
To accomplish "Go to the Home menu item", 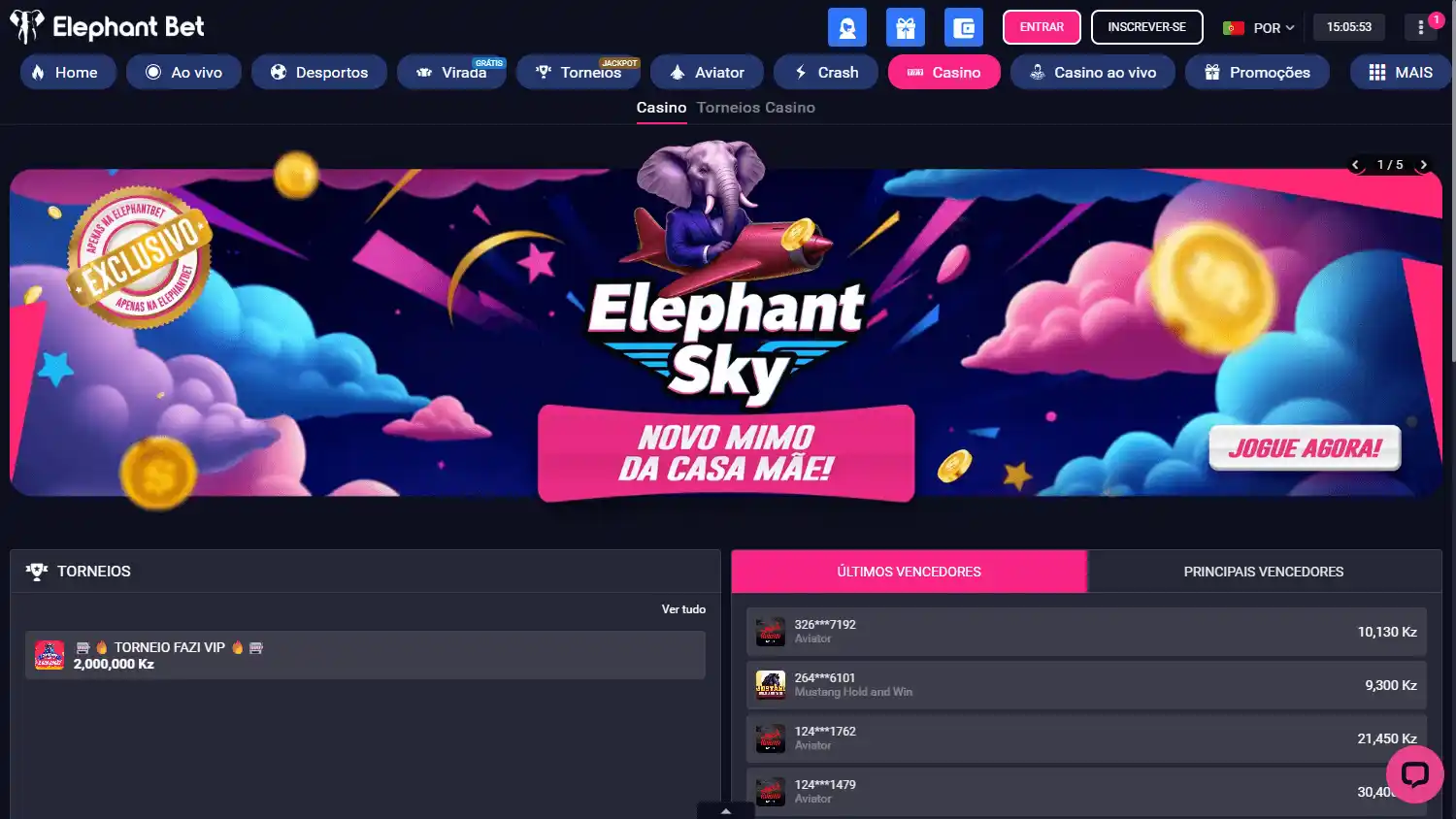I will (68, 72).
